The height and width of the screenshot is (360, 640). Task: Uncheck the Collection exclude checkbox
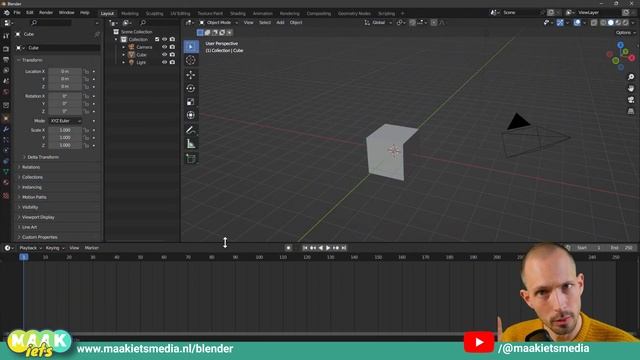157,39
